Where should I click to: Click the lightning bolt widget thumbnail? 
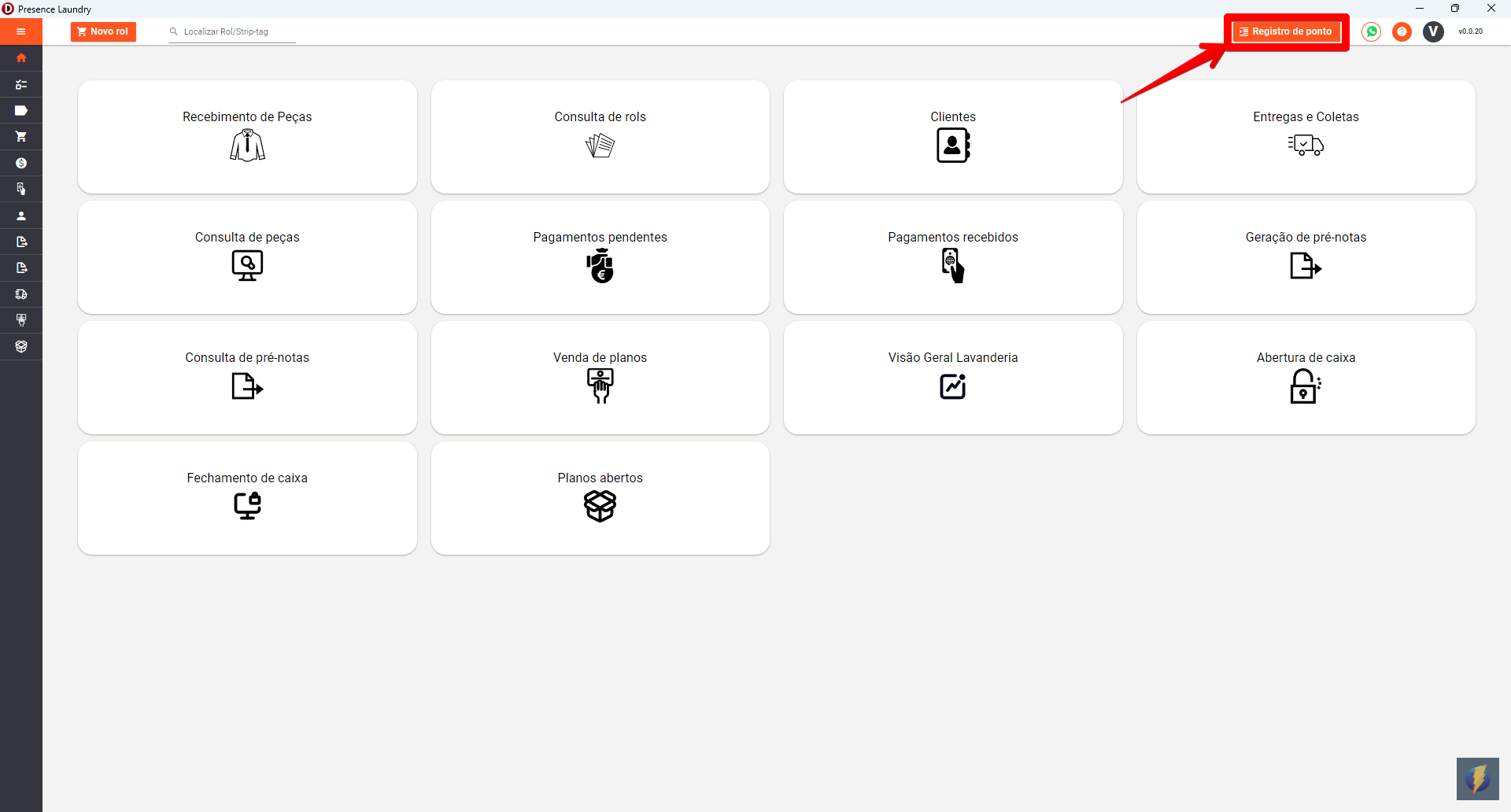click(1478, 779)
